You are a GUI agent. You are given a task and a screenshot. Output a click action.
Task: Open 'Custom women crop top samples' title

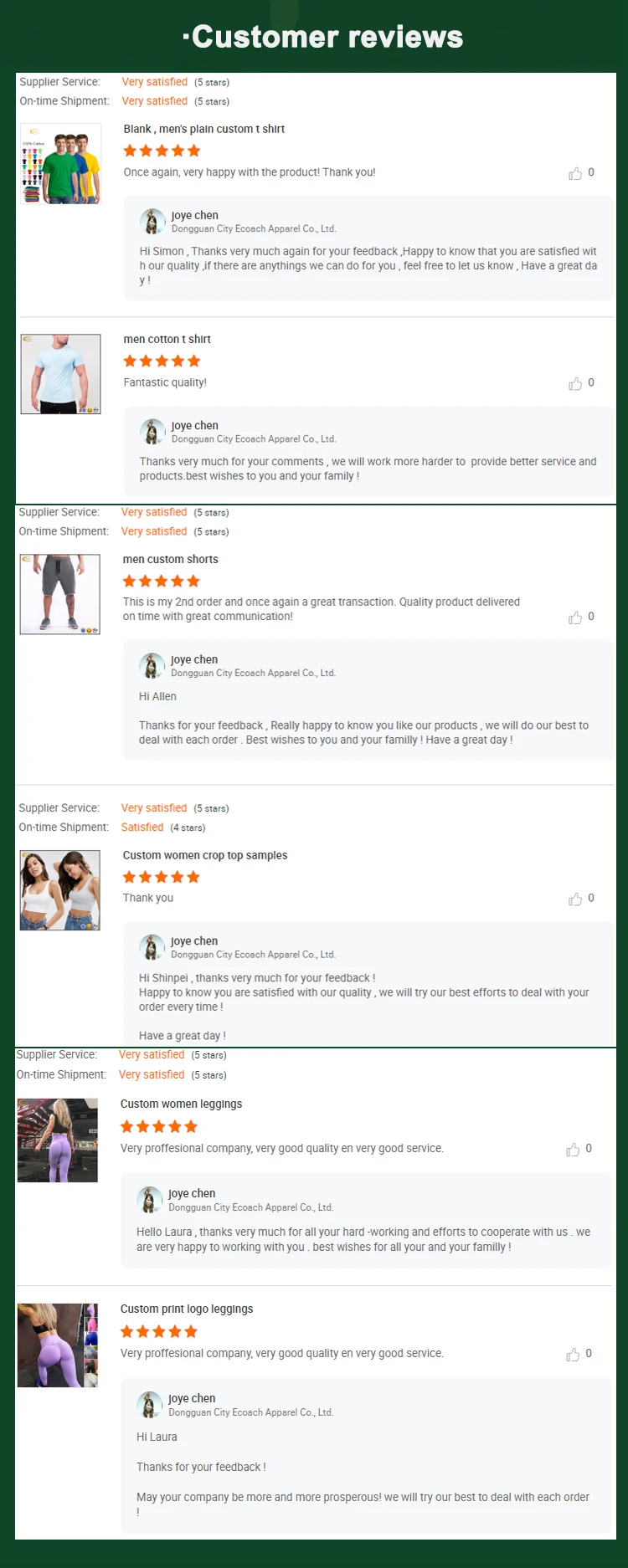tap(205, 855)
